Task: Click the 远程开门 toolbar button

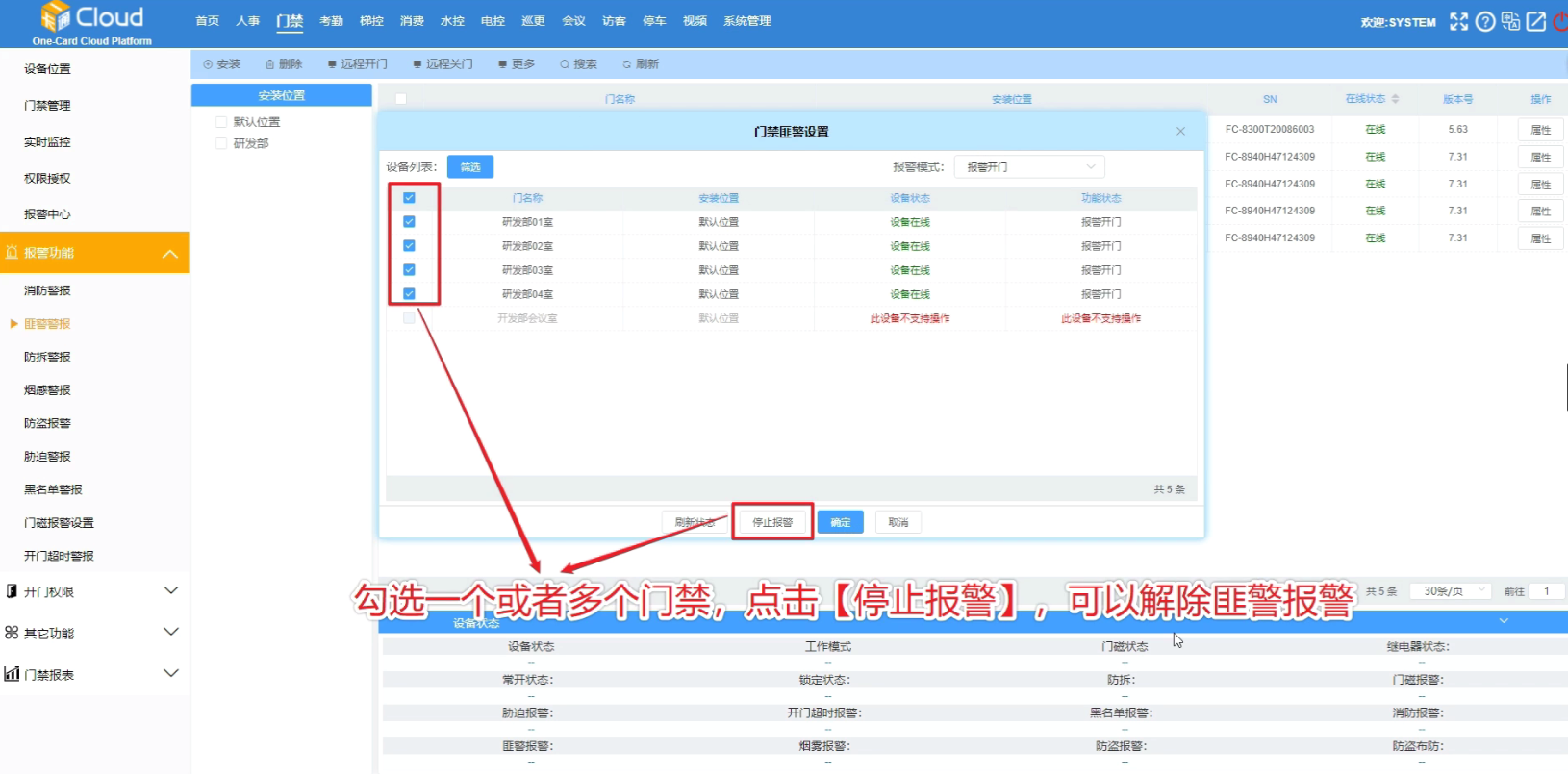Action: 358,64
